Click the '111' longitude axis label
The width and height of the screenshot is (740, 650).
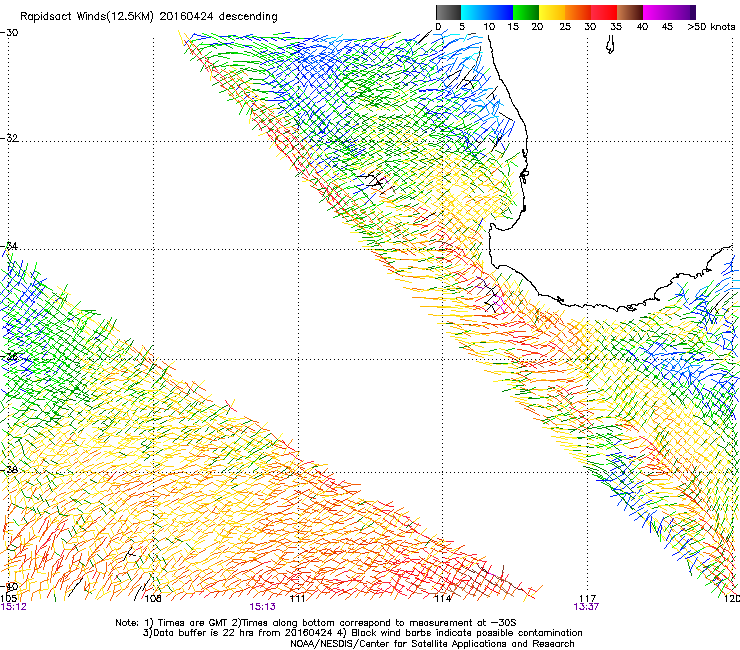tap(297, 599)
